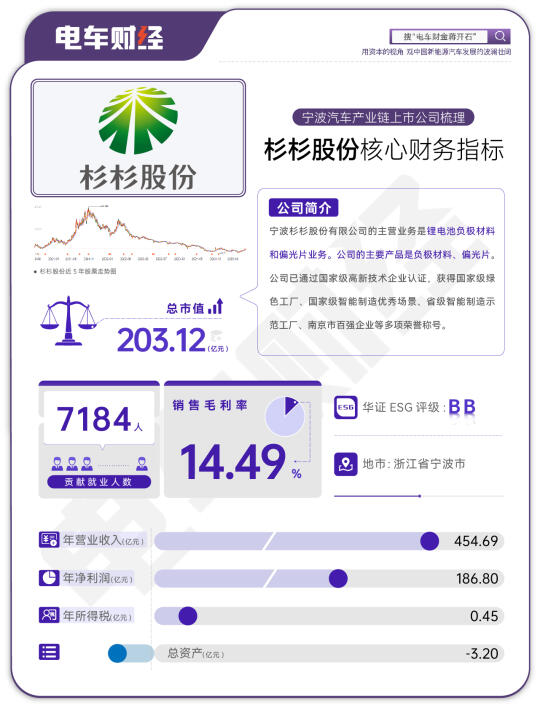540x708 pixels.
Task: Toggle the blue switch beside 总资产
Action: point(130,653)
